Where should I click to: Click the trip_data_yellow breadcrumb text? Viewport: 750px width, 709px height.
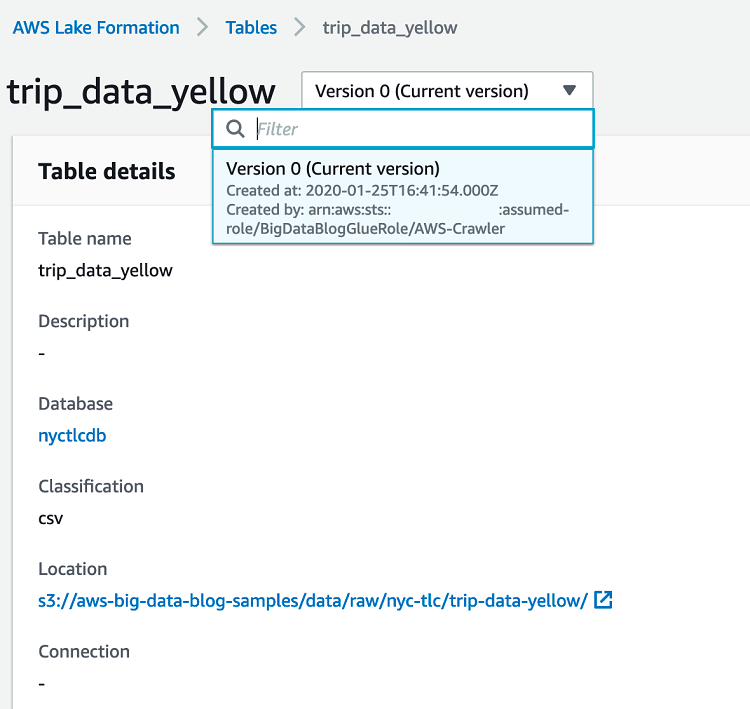pyautogui.click(x=390, y=28)
